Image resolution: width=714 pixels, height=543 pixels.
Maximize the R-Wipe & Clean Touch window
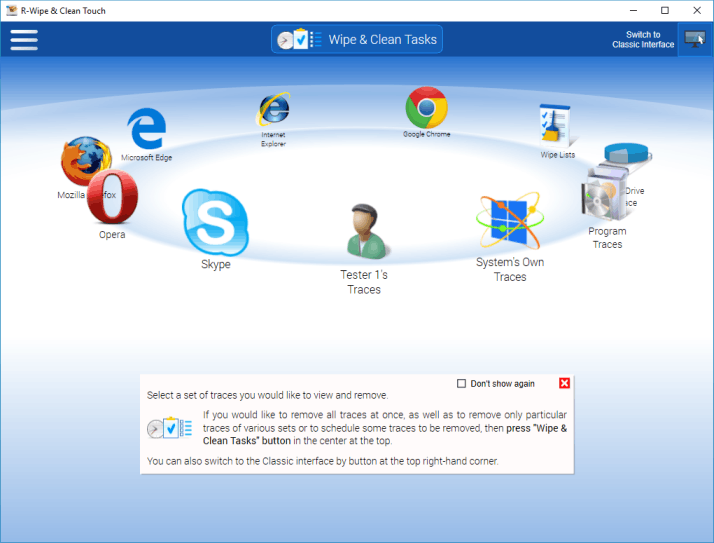pos(664,10)
